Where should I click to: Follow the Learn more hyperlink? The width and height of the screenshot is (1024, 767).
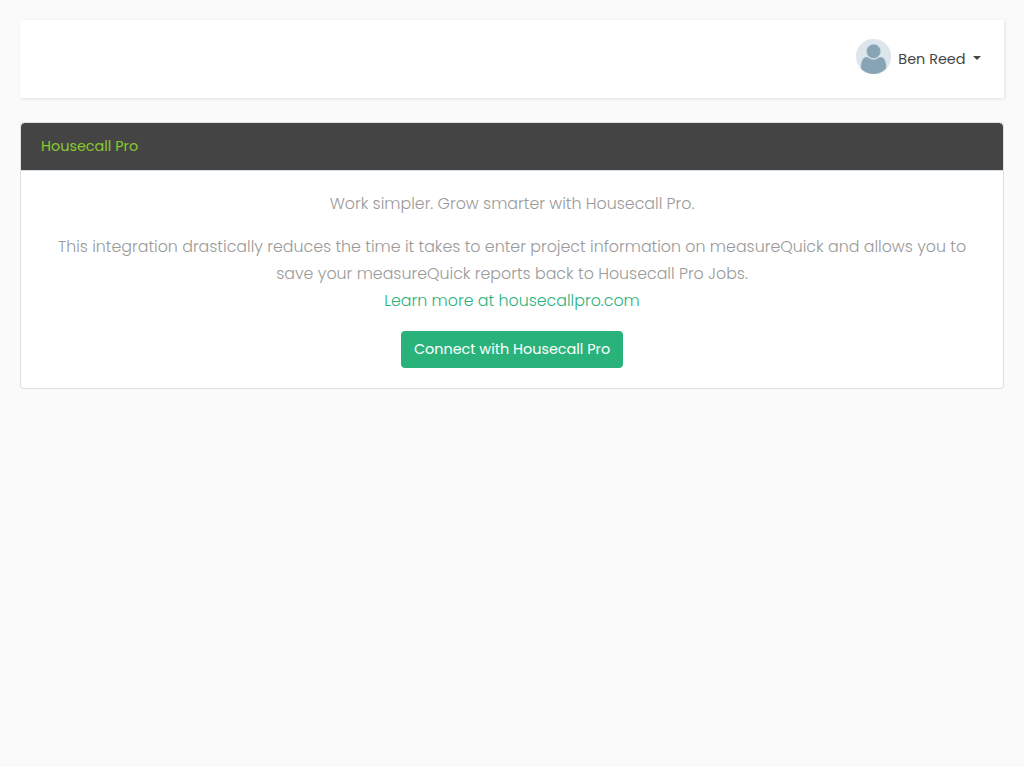512,300
